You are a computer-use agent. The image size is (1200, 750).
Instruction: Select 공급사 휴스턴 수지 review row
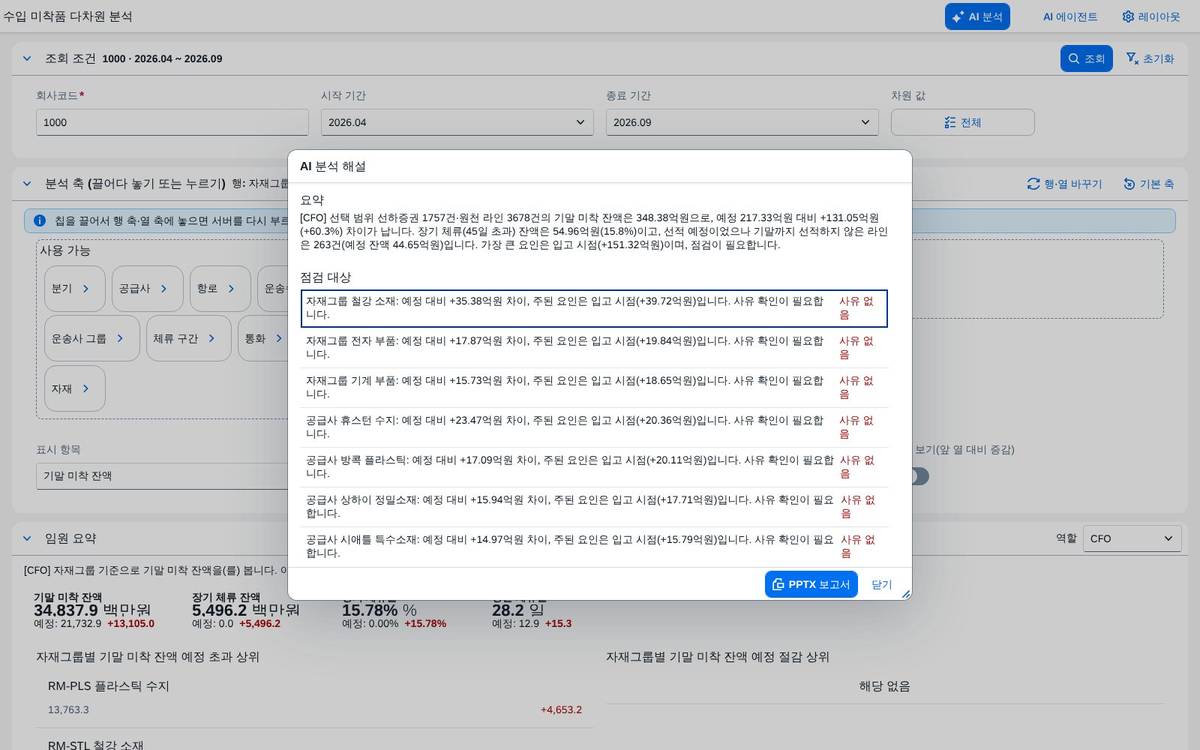coord(594,427)
